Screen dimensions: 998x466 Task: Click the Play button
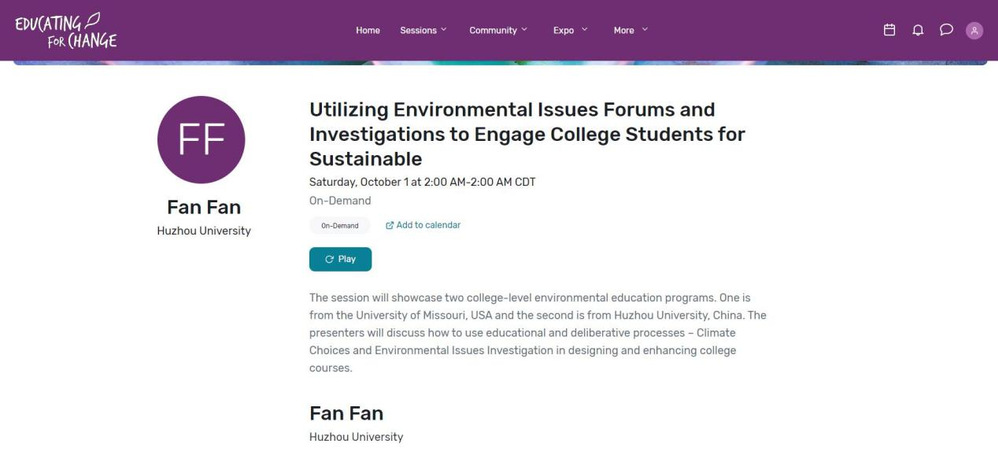tap(340, 259)
